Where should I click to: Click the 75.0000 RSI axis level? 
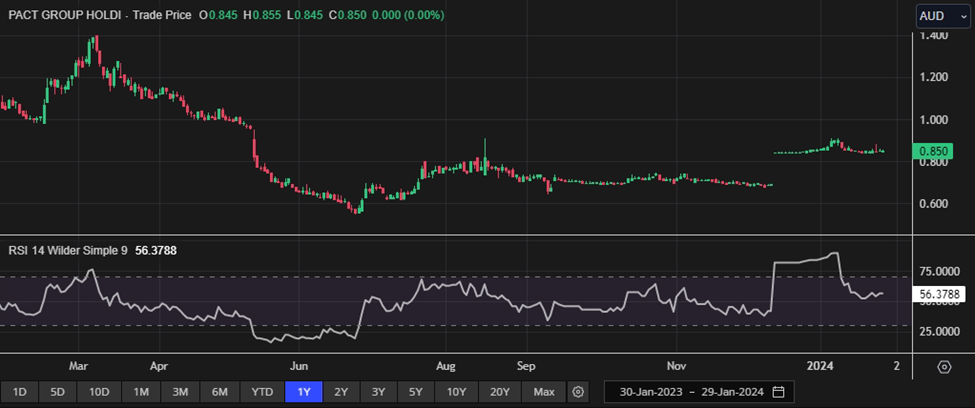tap(941, 271)
